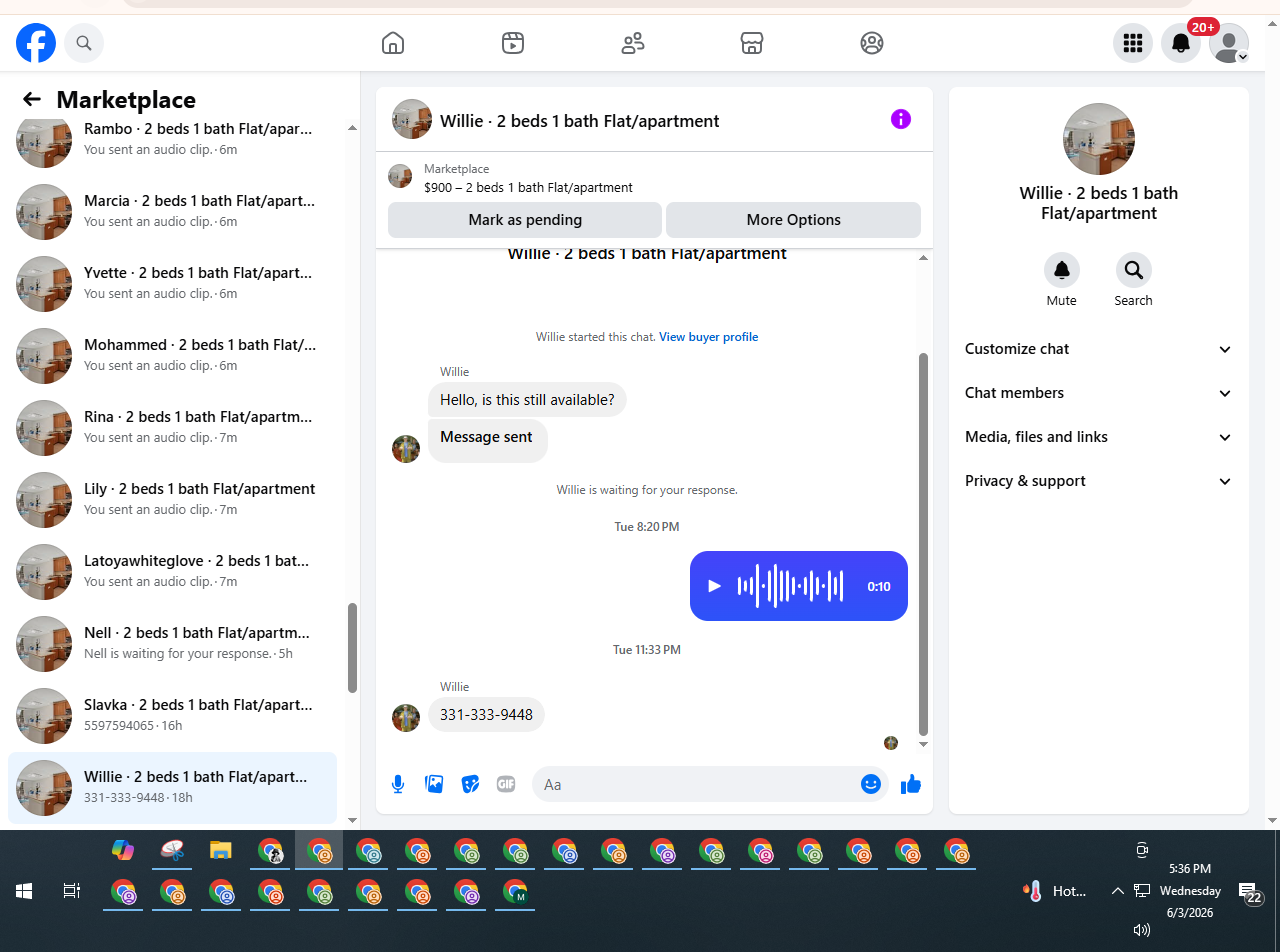Attach a photo using the image icon
Image resolution: width=1280 pixels, height=952 pixels.
(434, 784)
